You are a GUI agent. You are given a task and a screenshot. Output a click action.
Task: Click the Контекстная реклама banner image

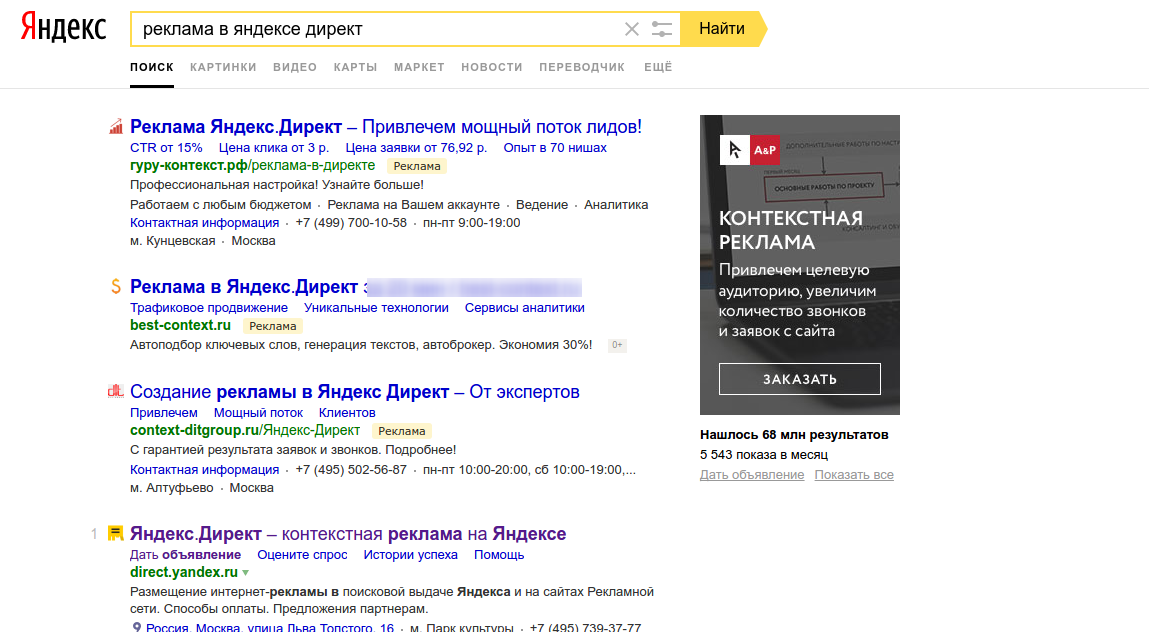pyautogui.click(x=799, y=265)
